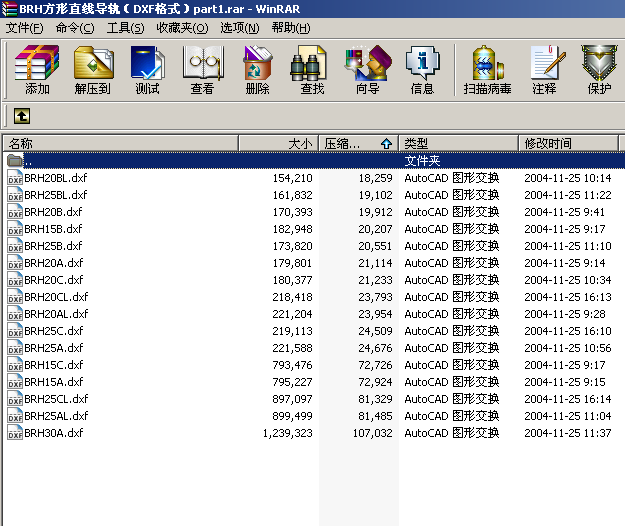The height and width of the screenshot is (526, 625).
Task: Open the 命令(C) menu
Action: pyautogui.click(x=75, y=28)
